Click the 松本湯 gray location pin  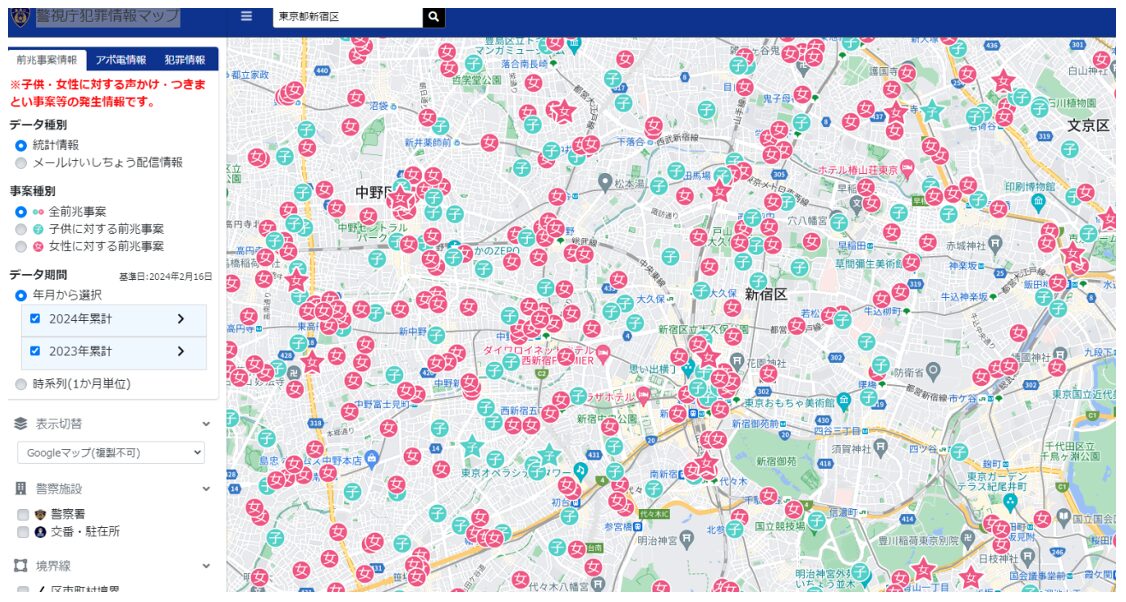point(604,182)
